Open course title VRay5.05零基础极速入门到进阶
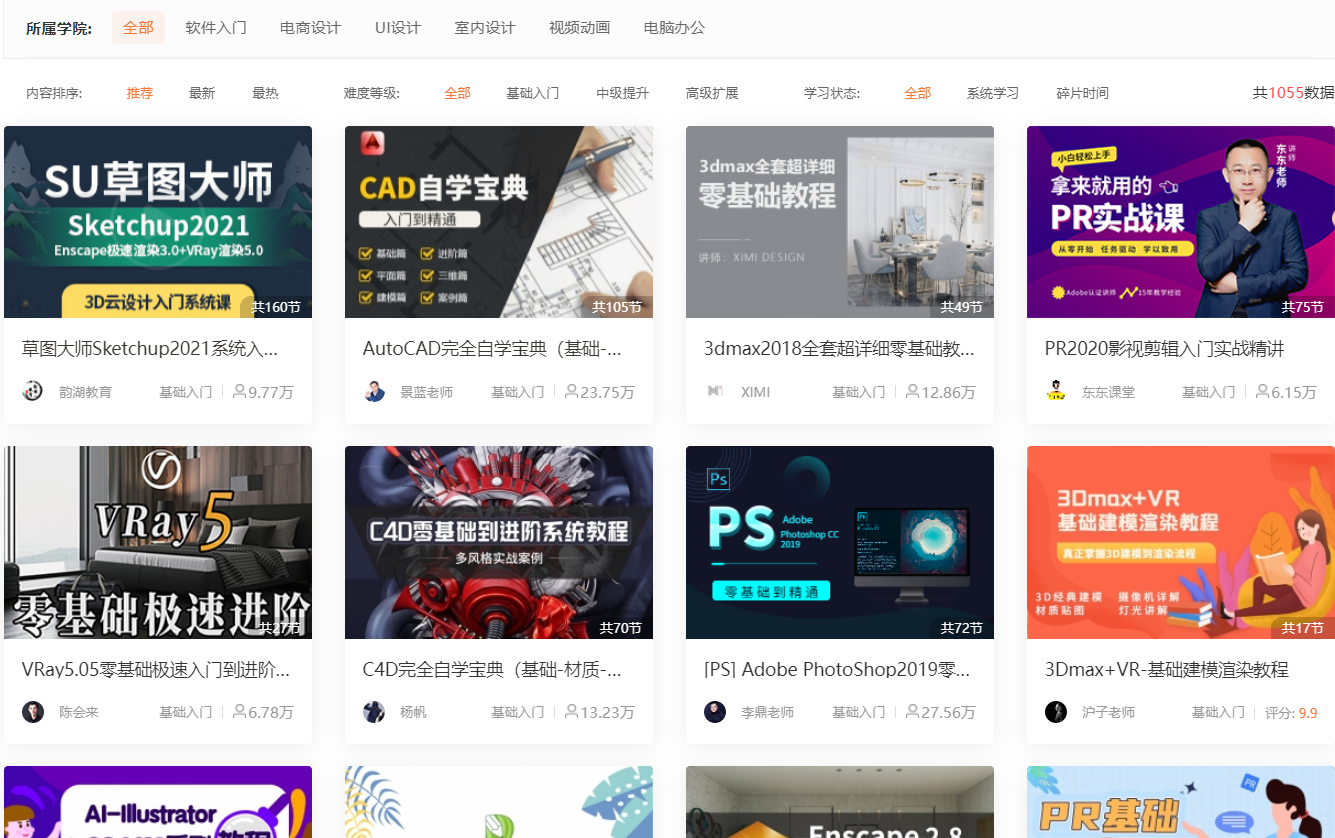Viewport: 1335px width, 838px height. [x=156, y=669]
